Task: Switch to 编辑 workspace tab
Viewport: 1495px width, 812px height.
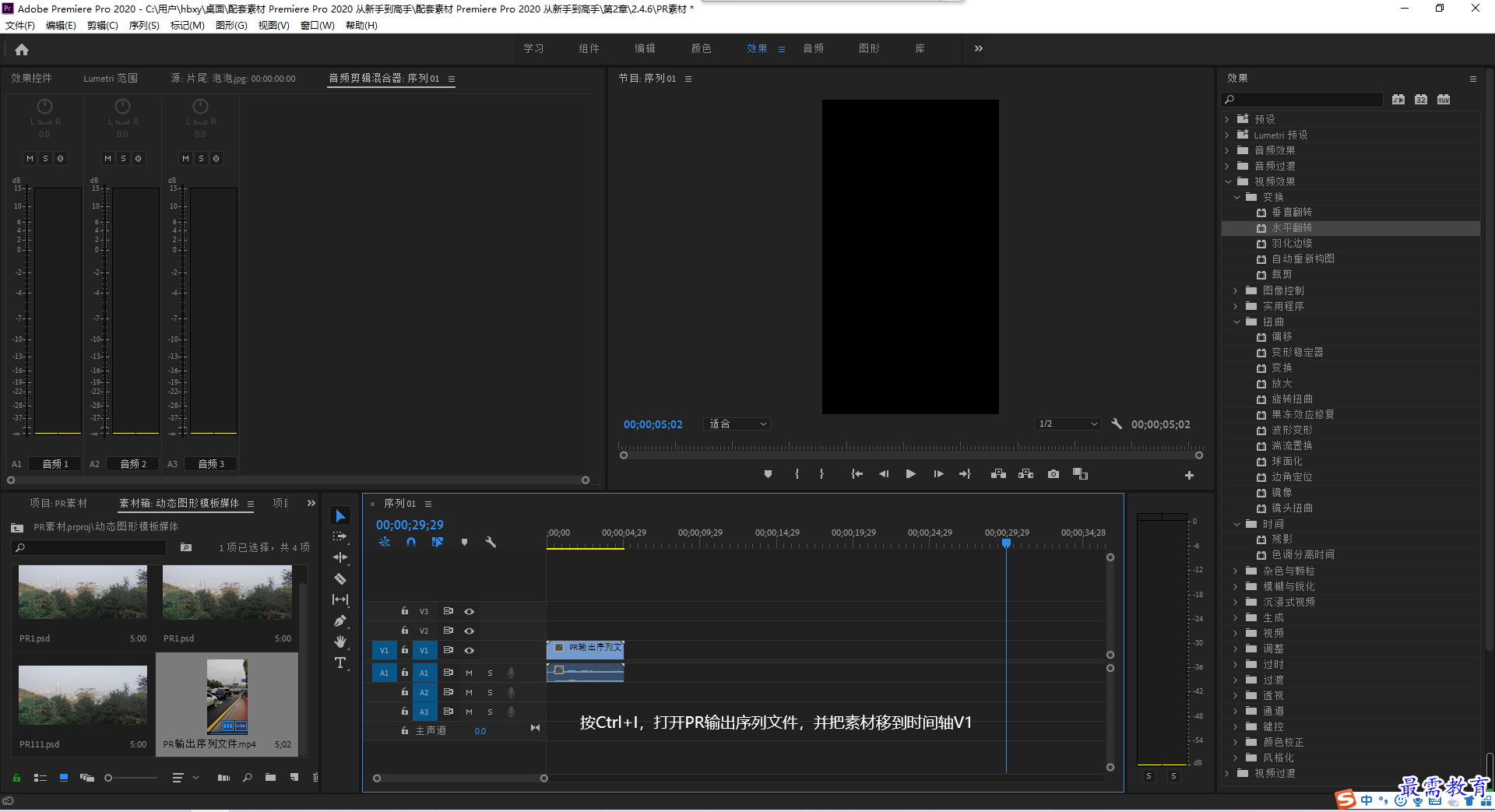Action: (645, 48)
